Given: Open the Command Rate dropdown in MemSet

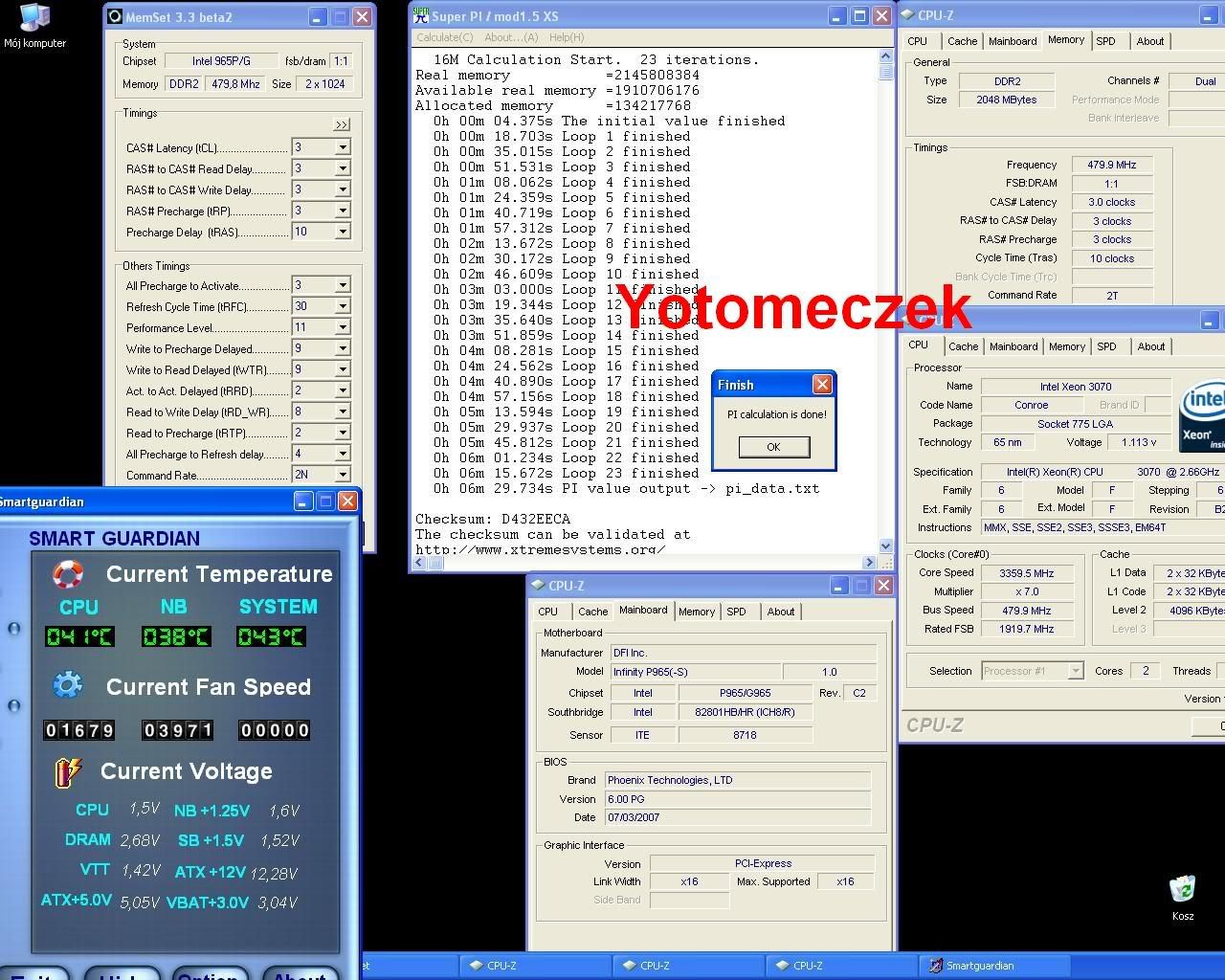Looking at the screenshot, I should pos(342,475).
